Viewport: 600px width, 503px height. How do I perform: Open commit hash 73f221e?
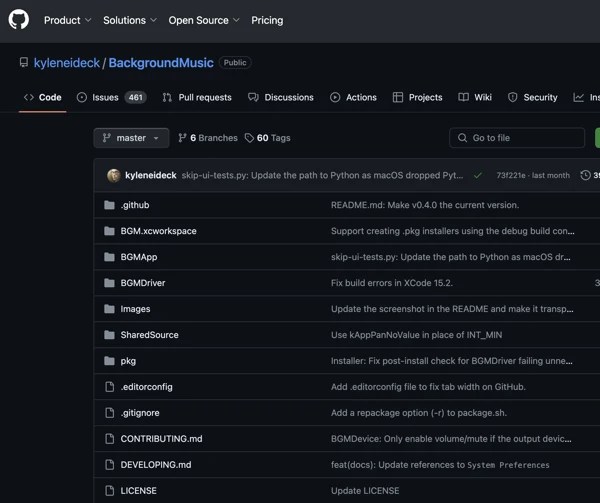(511, 175)
